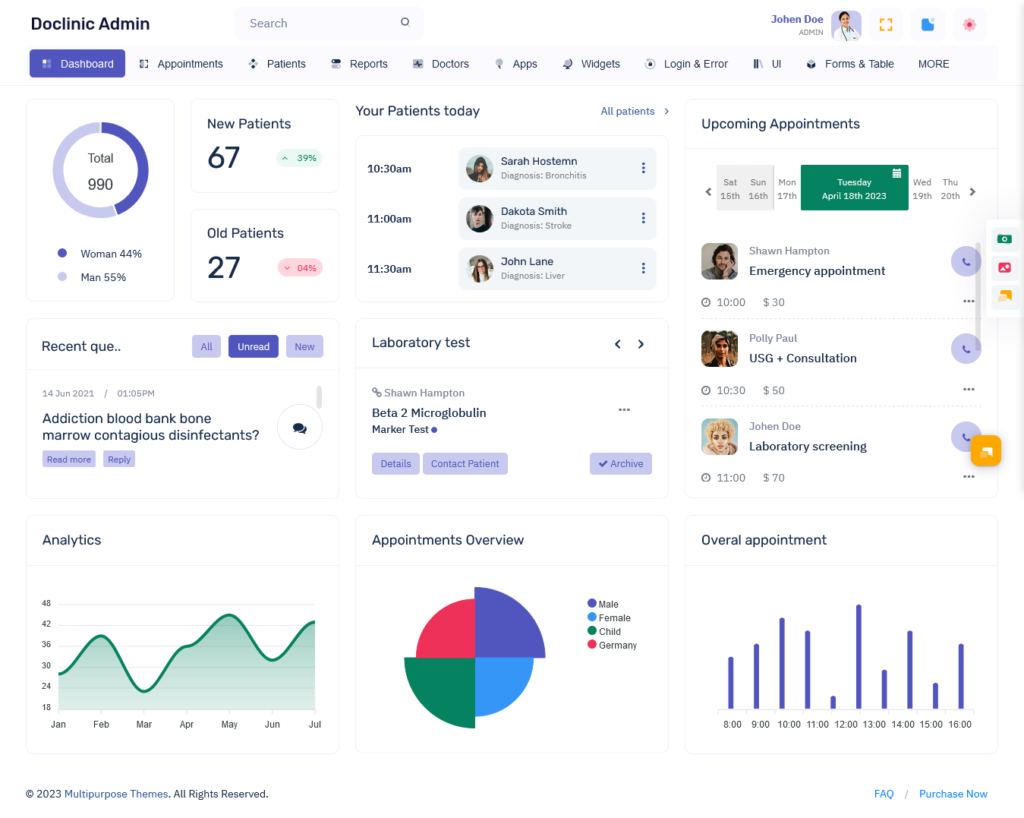Open the FAQ footer link
The image size is (1024, 818).
tap(884, 794)
